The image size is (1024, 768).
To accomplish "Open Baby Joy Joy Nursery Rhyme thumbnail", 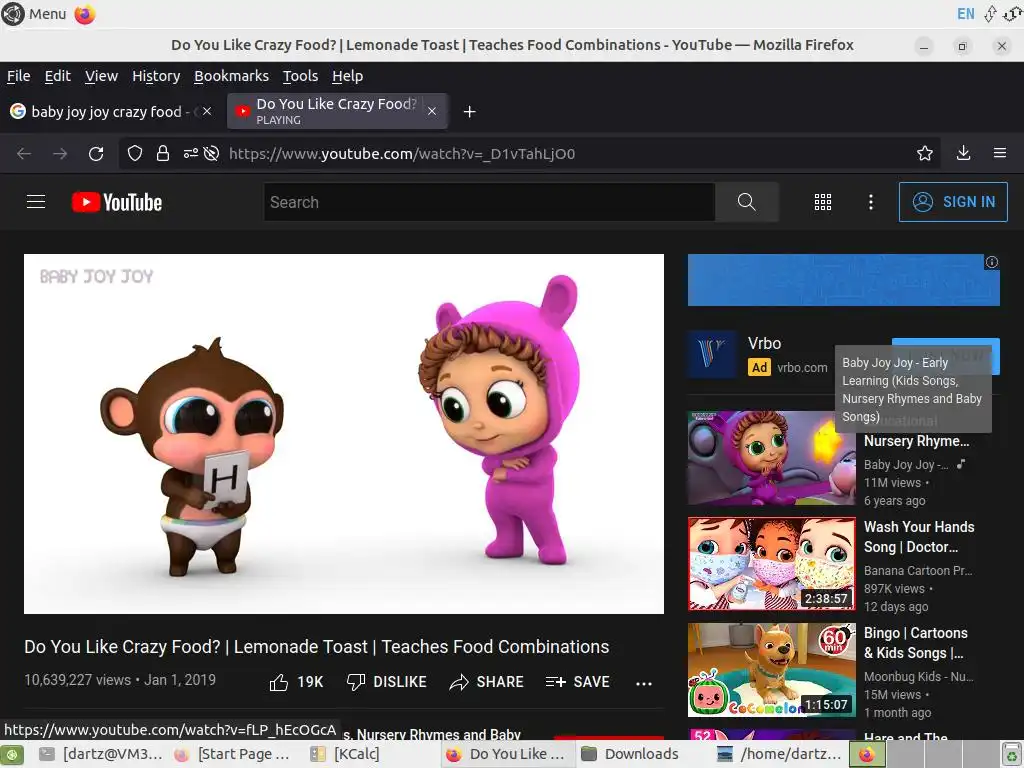I will coord(771,458).
